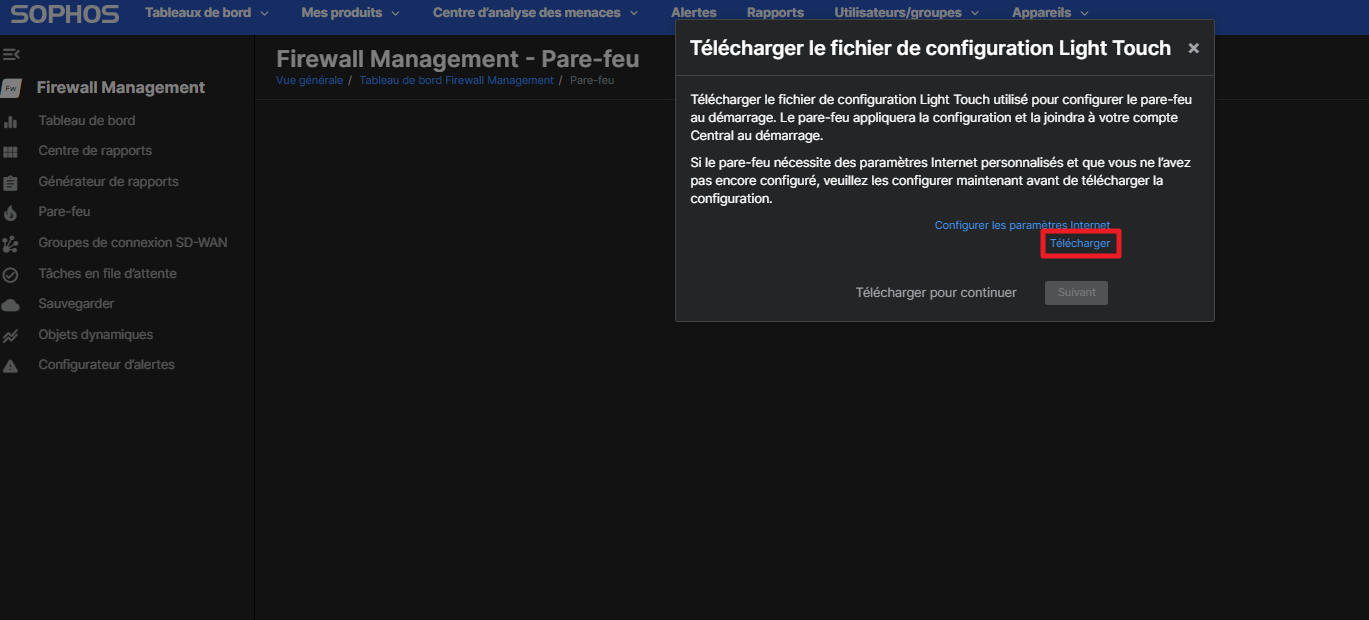Click the dialog title Télécharger le fichier

coord(930,48)
